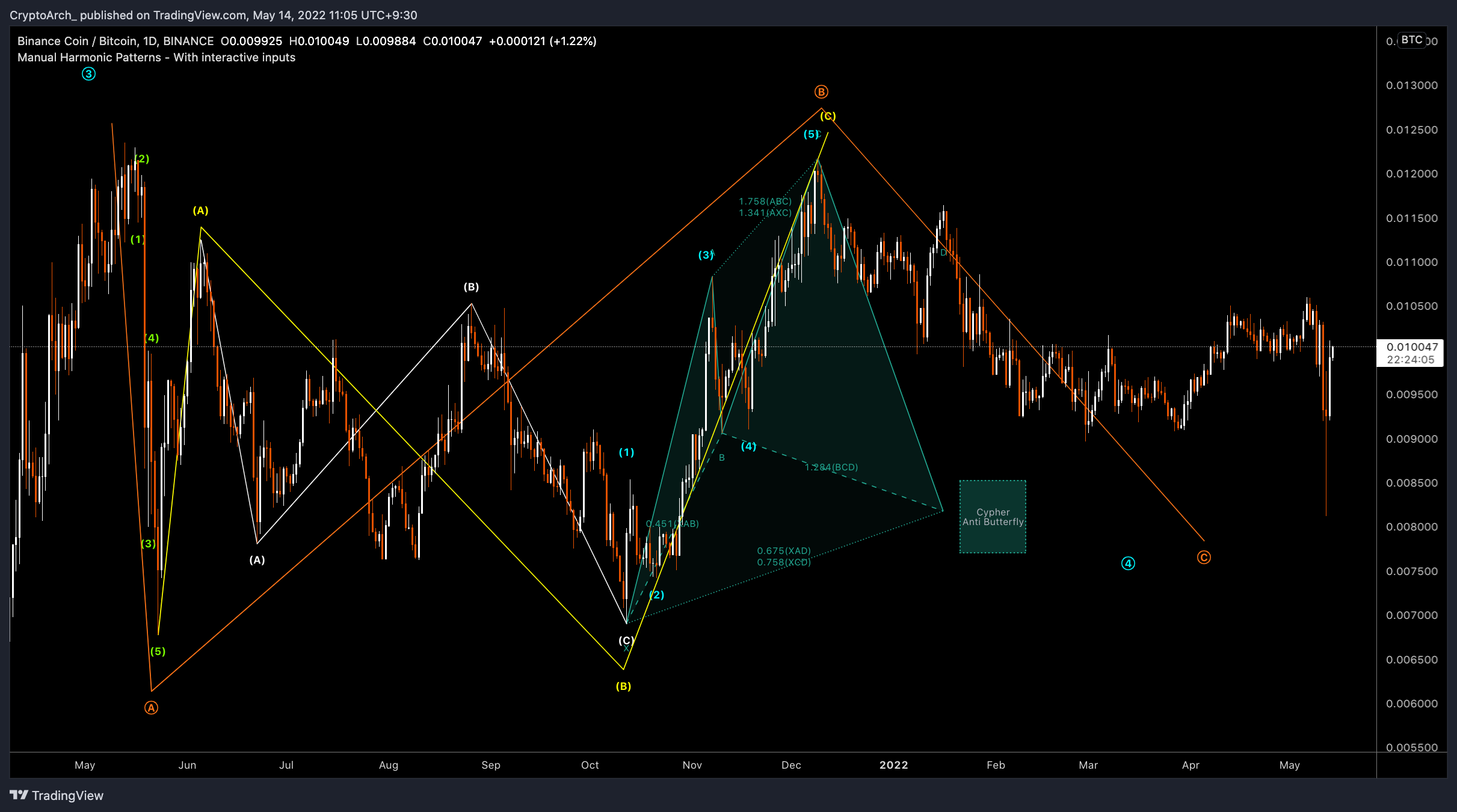Viewport: 1457px width, 812px height.
Task: Click the O0.009925 open value
Action: [251, 41]
